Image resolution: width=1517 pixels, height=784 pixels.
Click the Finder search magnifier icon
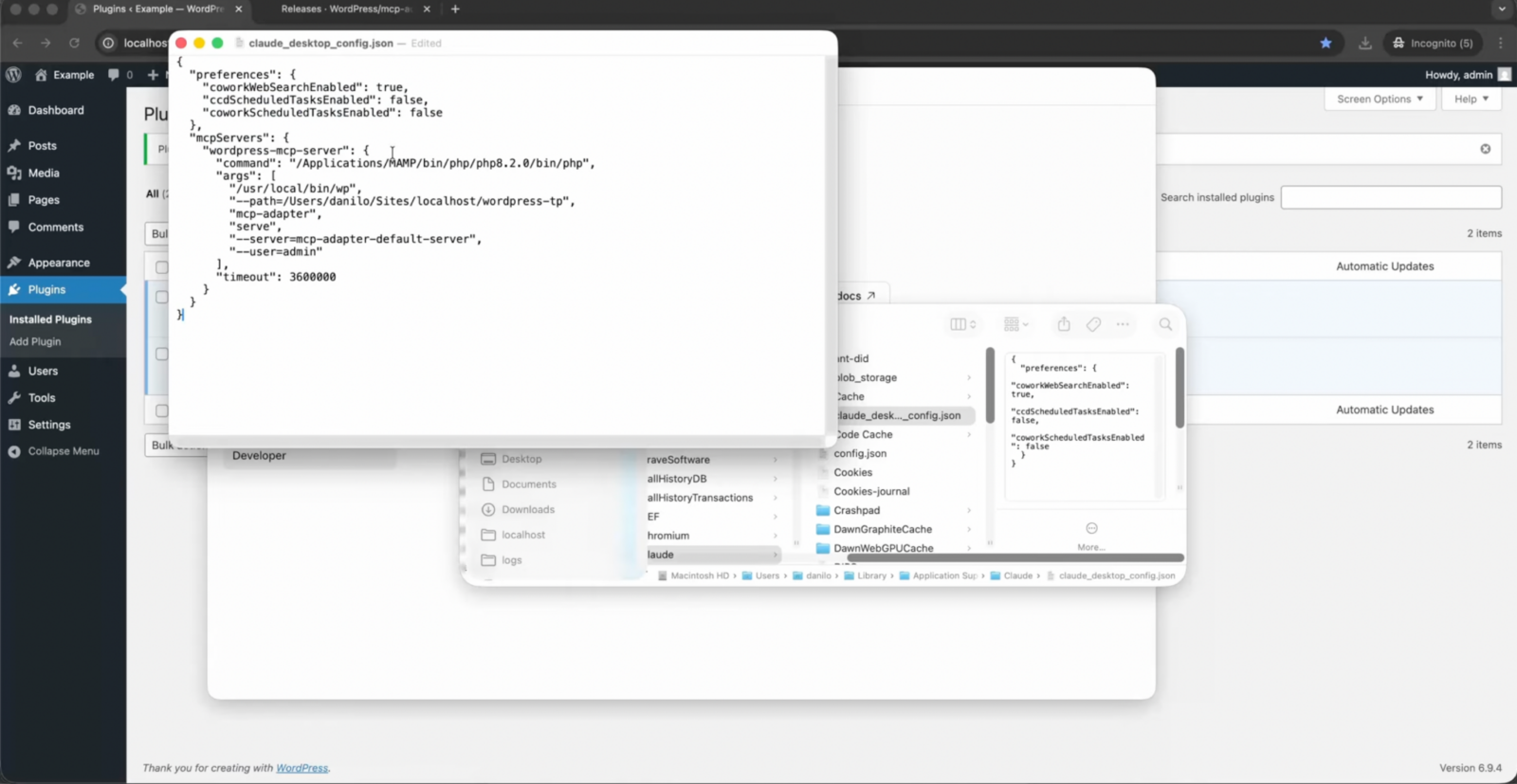point(1165,324)
